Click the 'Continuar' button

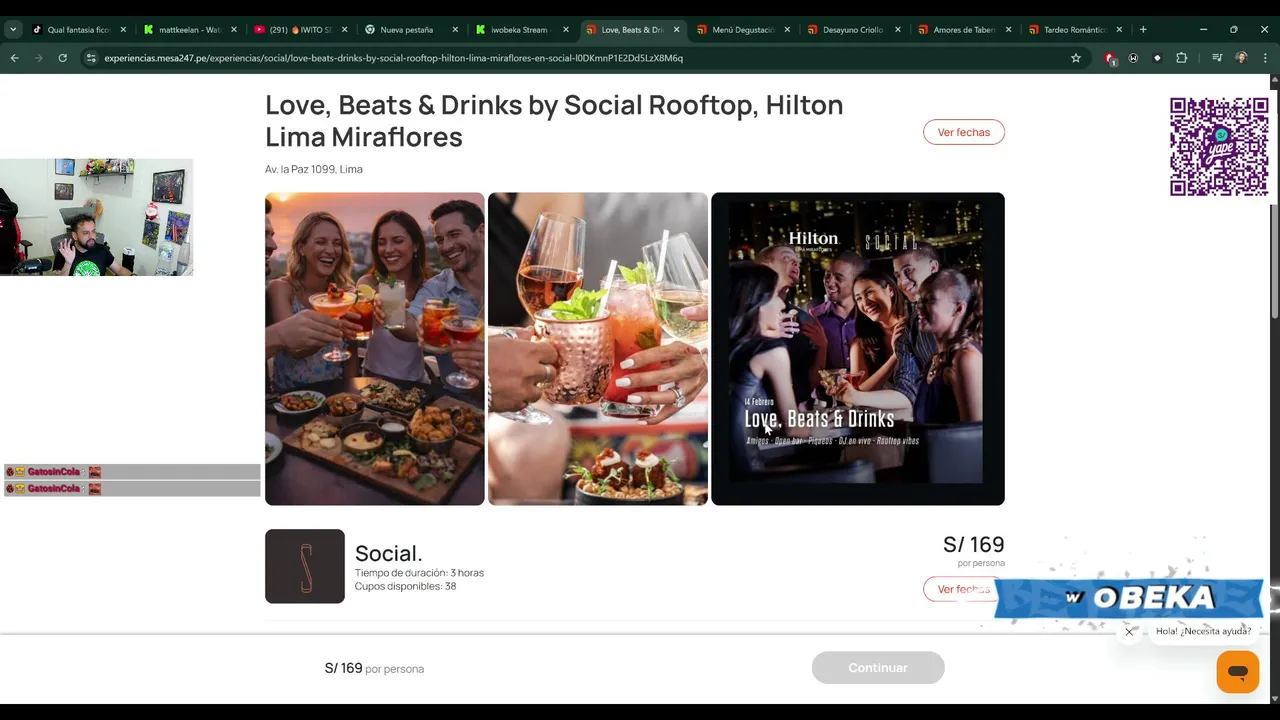tap(878, 668)
